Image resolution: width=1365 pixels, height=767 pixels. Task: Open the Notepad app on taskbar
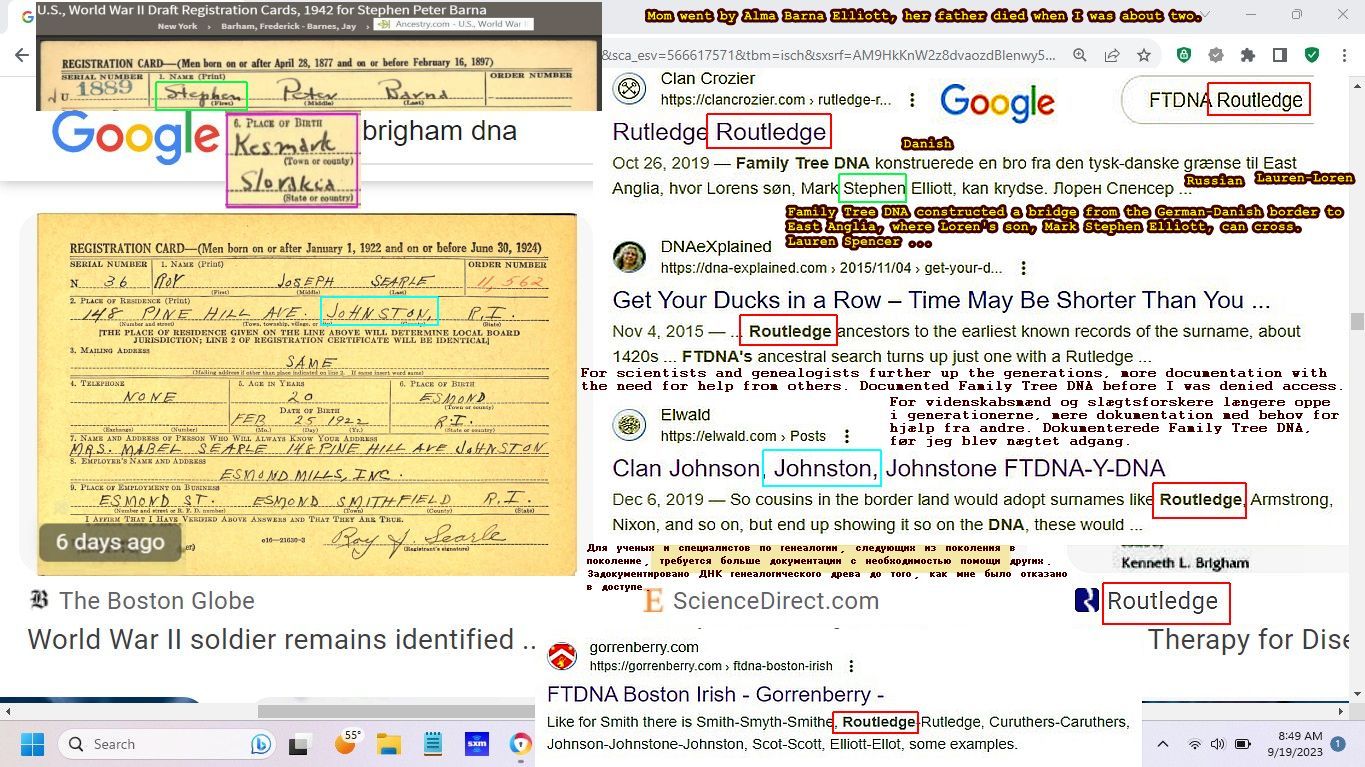432,744
